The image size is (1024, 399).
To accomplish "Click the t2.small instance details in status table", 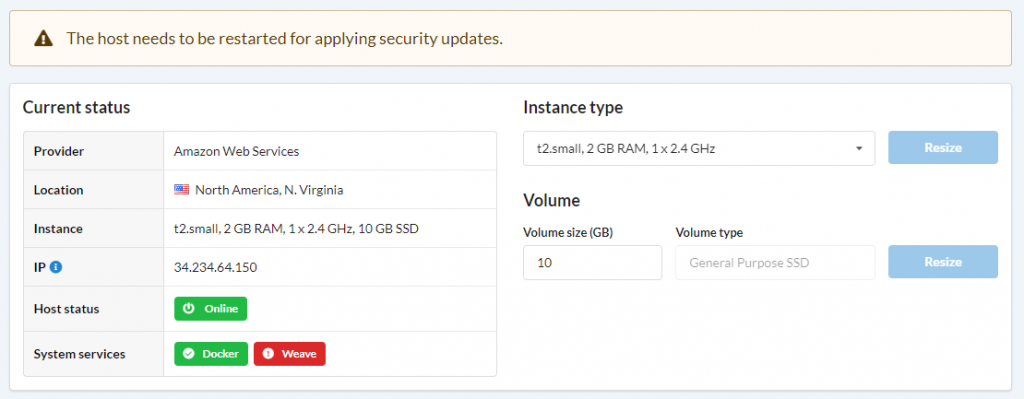I will click(296, 229).
